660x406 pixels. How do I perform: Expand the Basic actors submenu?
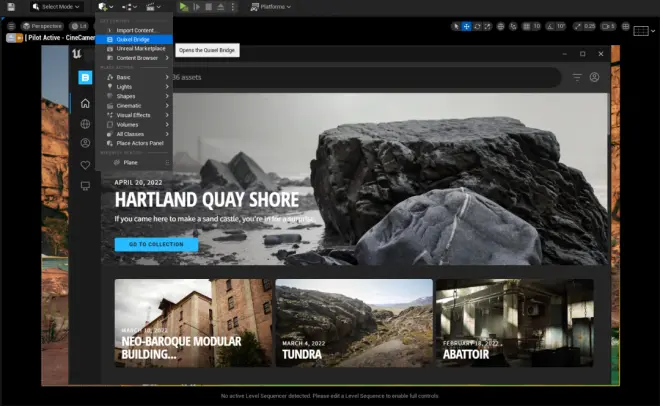click(x=134, y=77)
